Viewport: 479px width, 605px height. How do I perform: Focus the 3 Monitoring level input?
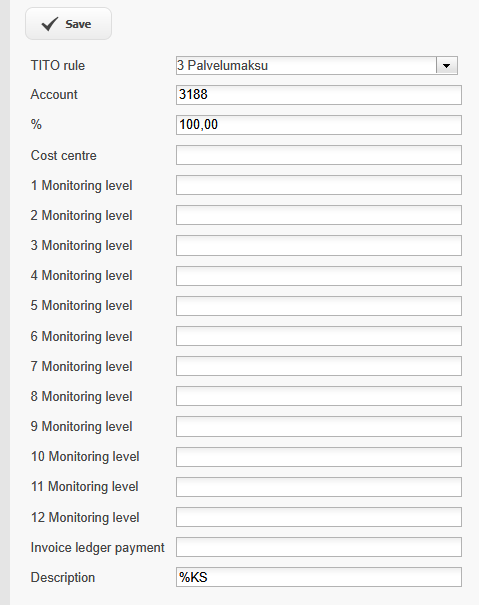319,245
